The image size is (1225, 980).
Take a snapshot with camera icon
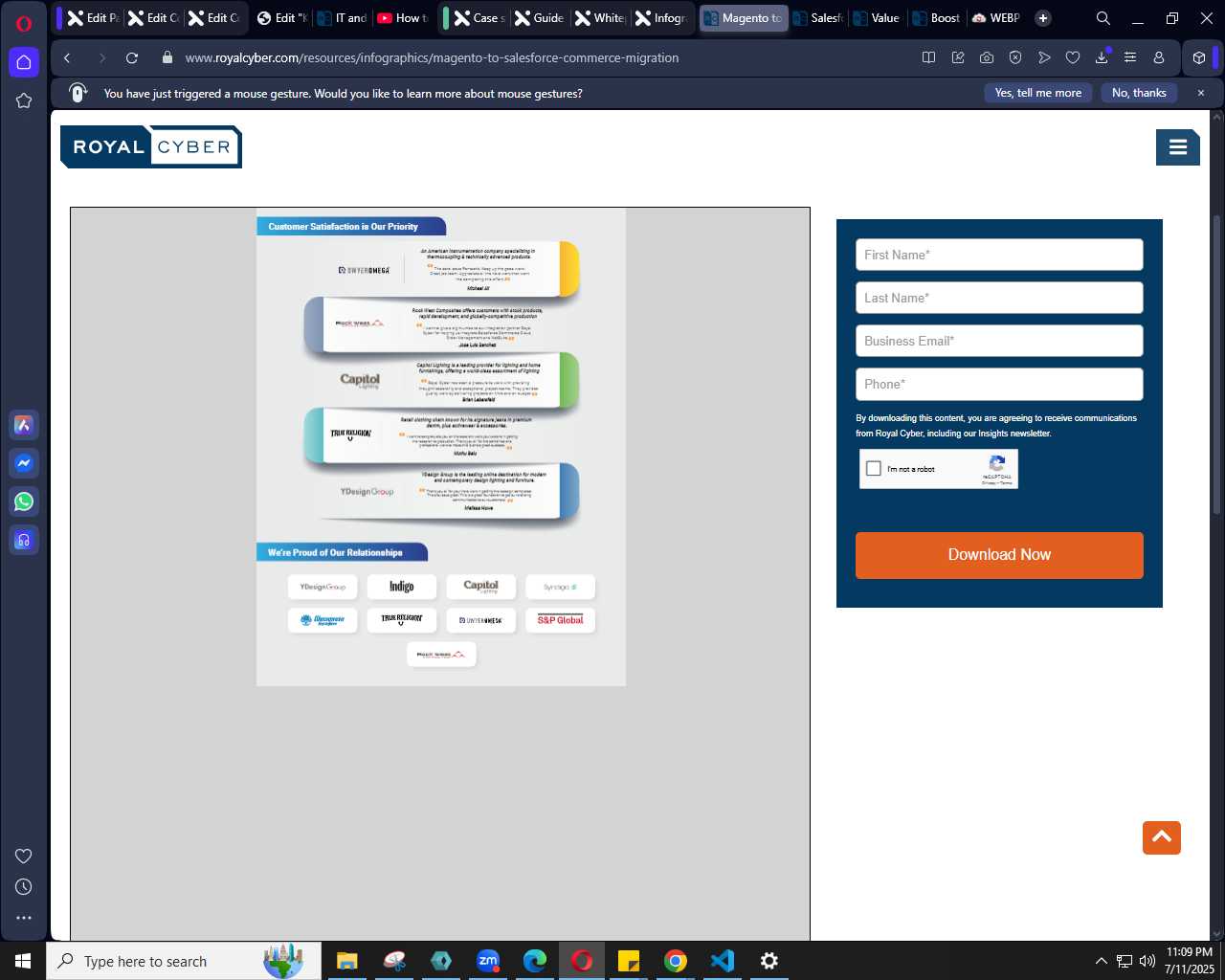tap(987, 57)
